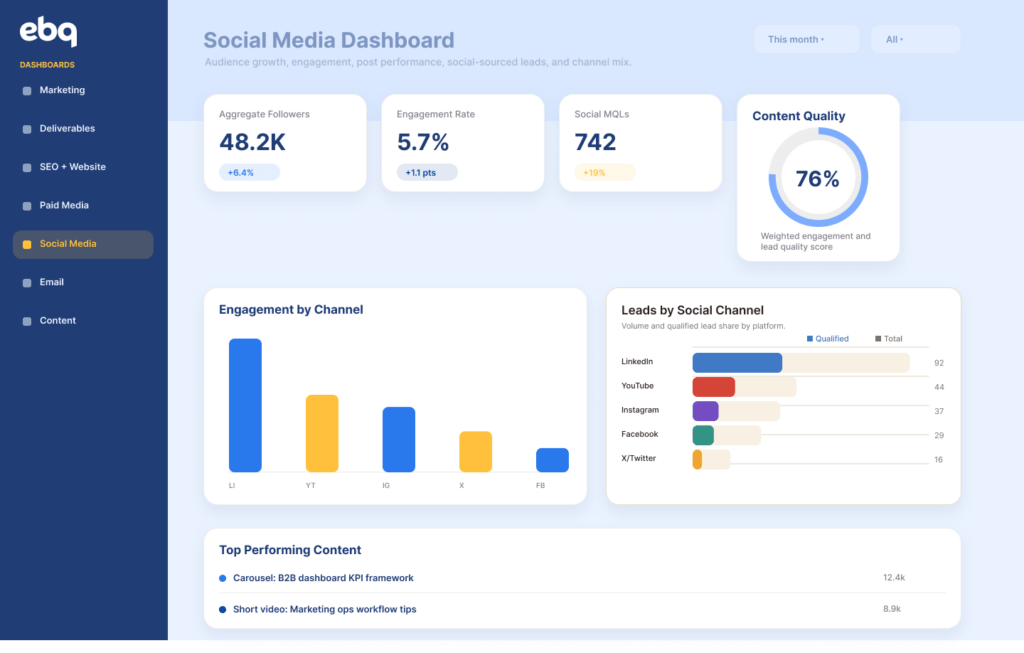Click the square icon beside Paid Media
The width and height of the screenshot is (1024, 653).
[27, 206]
